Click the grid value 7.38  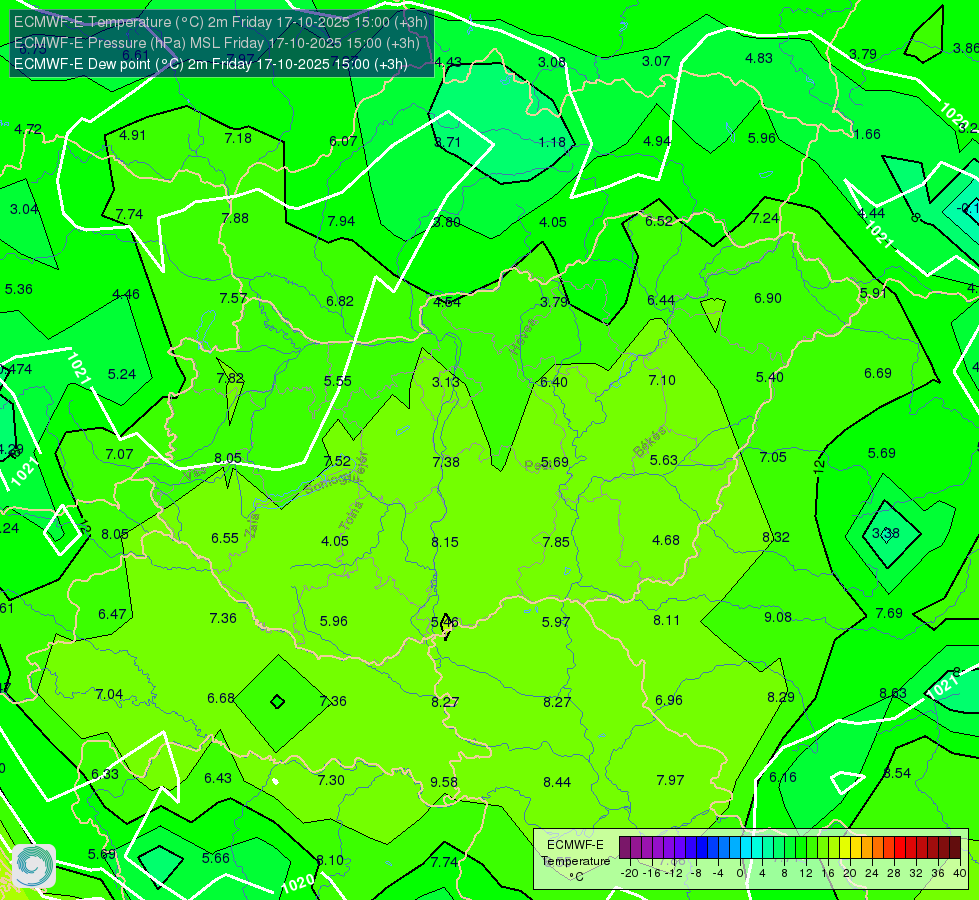[446, 462]
